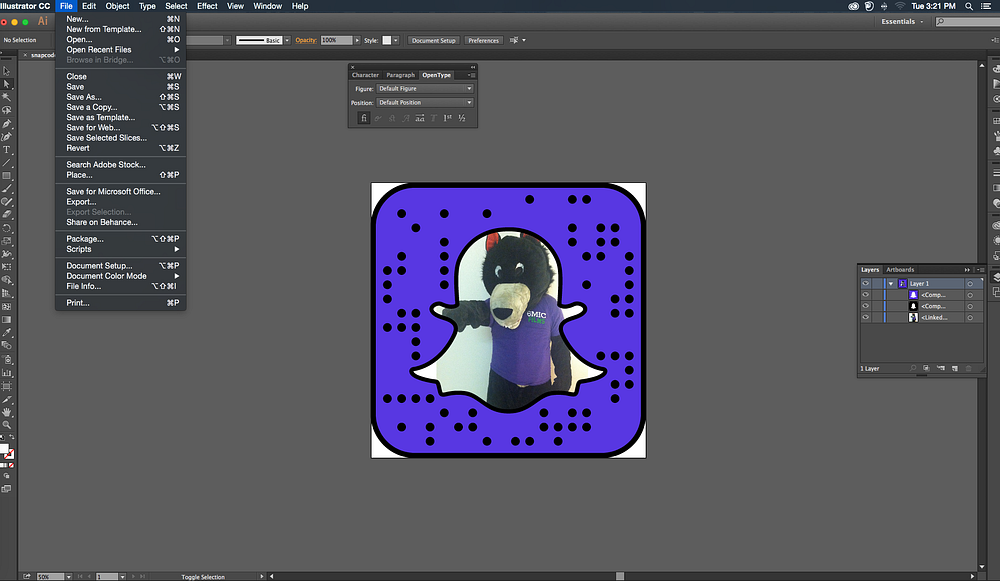Select the Line Segment tool
This screenshot has height=581, width=1000.
tap(6, 163)
